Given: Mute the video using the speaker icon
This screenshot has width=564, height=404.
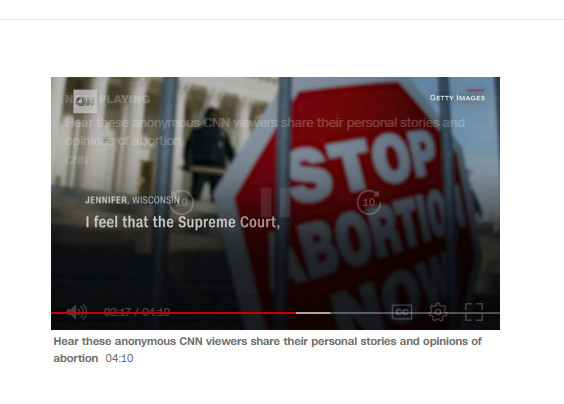Looking at the screenshot, I should tap(77, 312).
